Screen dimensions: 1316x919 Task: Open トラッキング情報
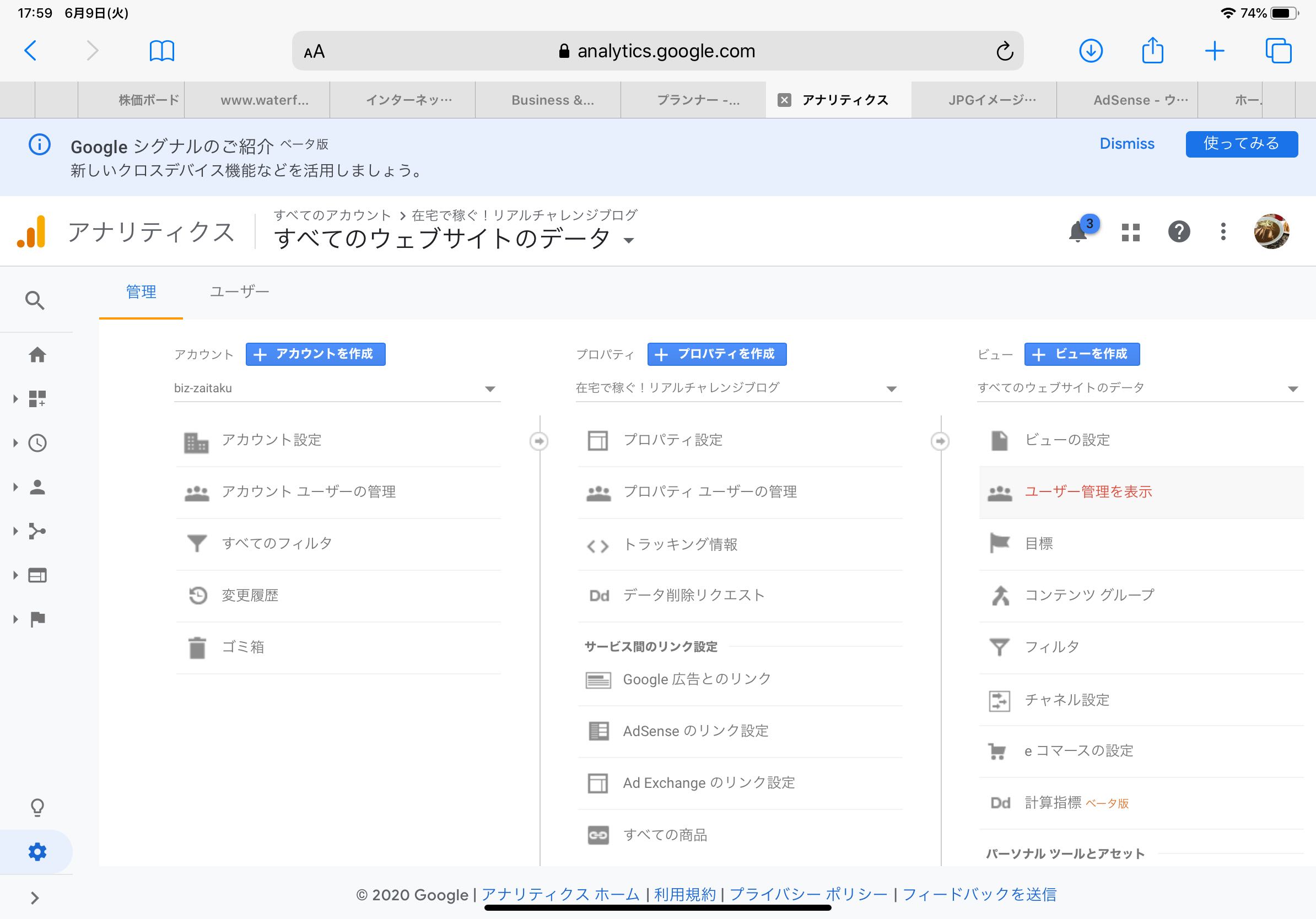point(740,545)
